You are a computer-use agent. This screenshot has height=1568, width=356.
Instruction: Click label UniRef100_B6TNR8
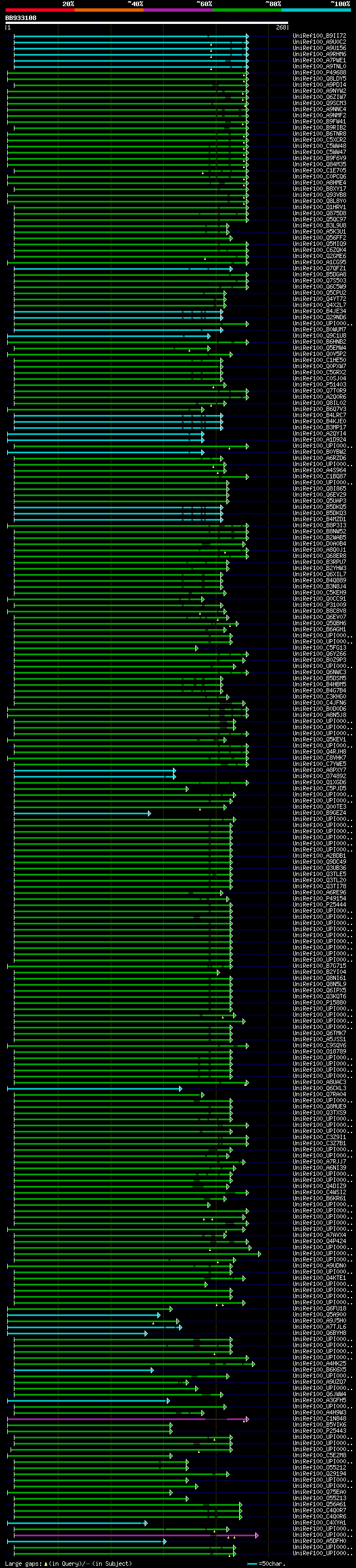coord(319,133)
